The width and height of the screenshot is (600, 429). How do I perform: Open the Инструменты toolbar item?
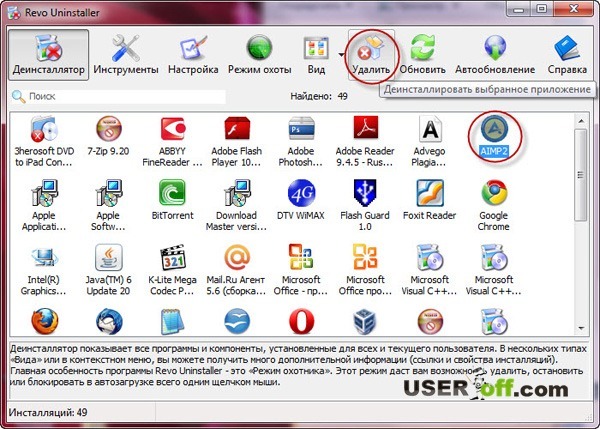[x=126, y=55]
